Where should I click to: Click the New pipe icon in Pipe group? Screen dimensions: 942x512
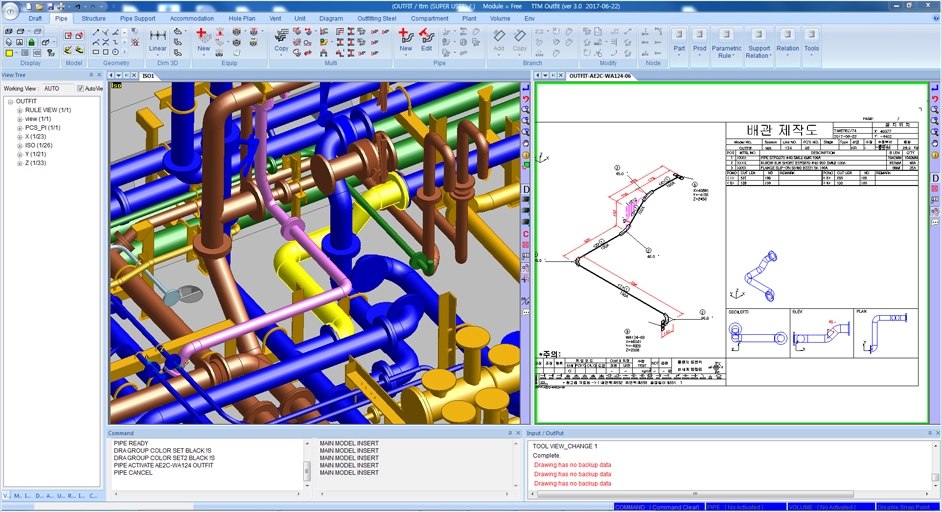405,38
